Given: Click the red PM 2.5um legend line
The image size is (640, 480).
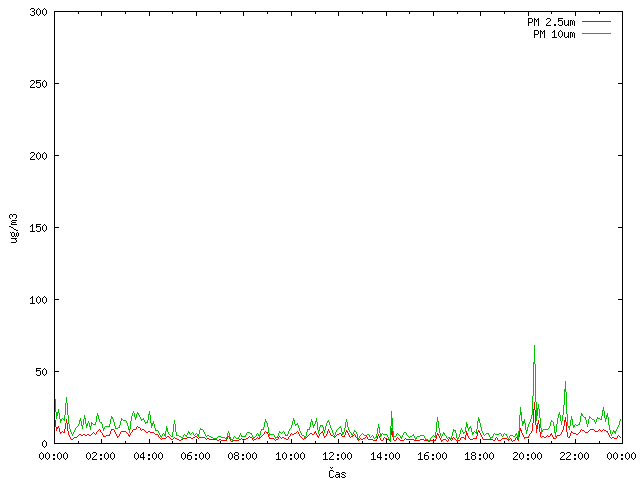Looking at the screenshot, I should coord(596,22).
